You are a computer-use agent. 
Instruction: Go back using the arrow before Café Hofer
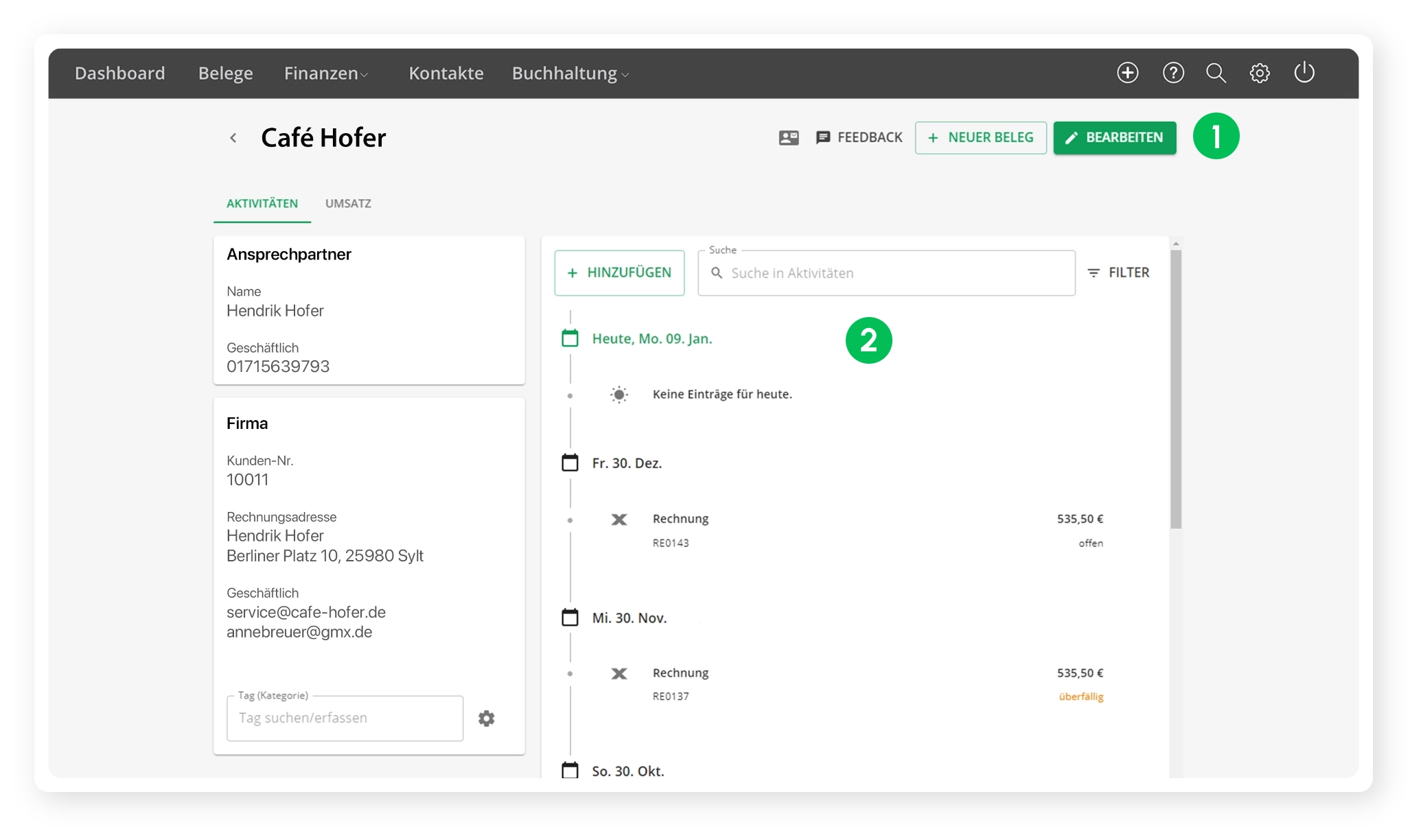click(233, 138)
